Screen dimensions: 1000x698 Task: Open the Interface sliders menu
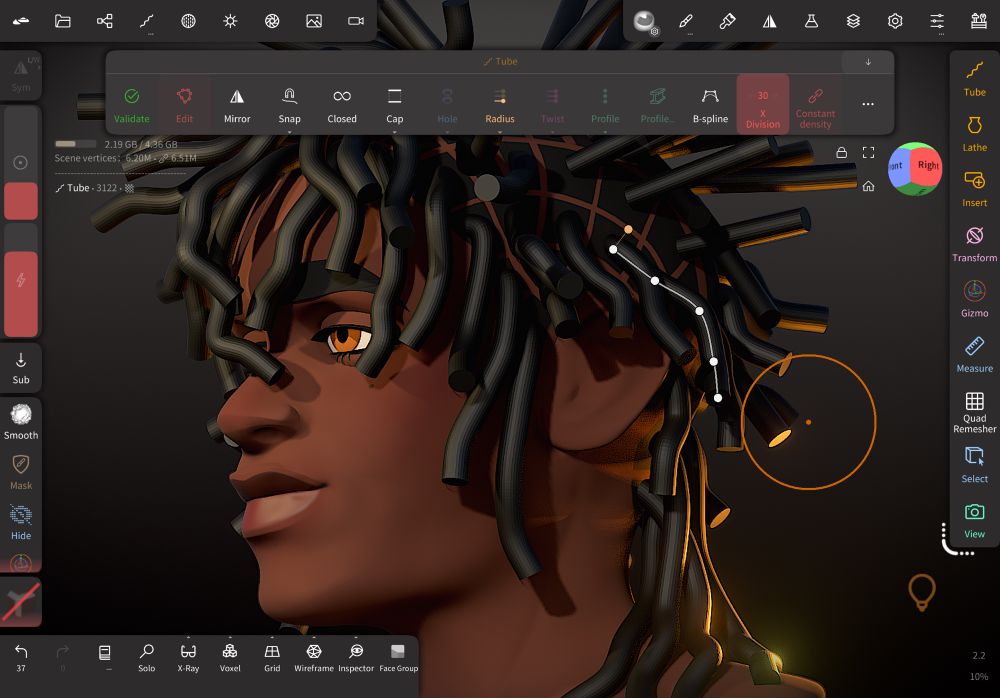(x=937, y=21)
